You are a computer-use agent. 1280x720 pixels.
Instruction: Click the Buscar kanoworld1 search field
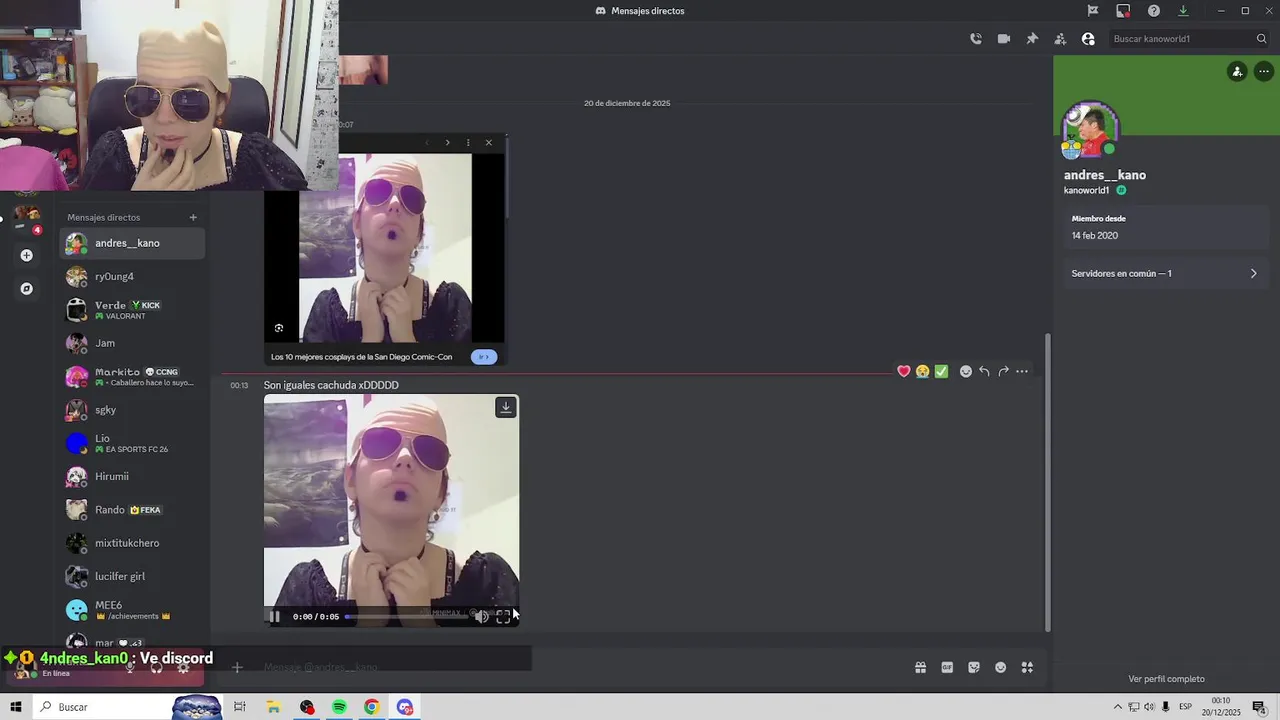coord(1189,39)
